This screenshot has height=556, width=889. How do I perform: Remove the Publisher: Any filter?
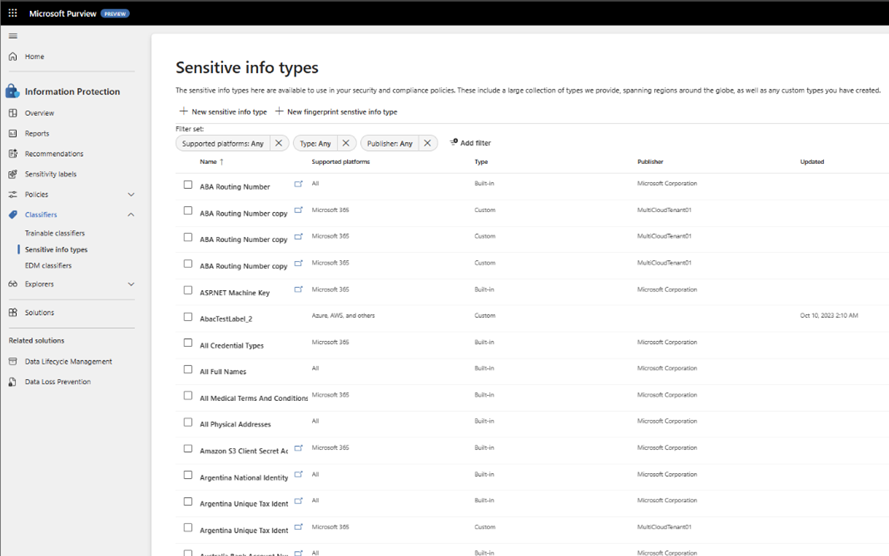coord(427,143)
